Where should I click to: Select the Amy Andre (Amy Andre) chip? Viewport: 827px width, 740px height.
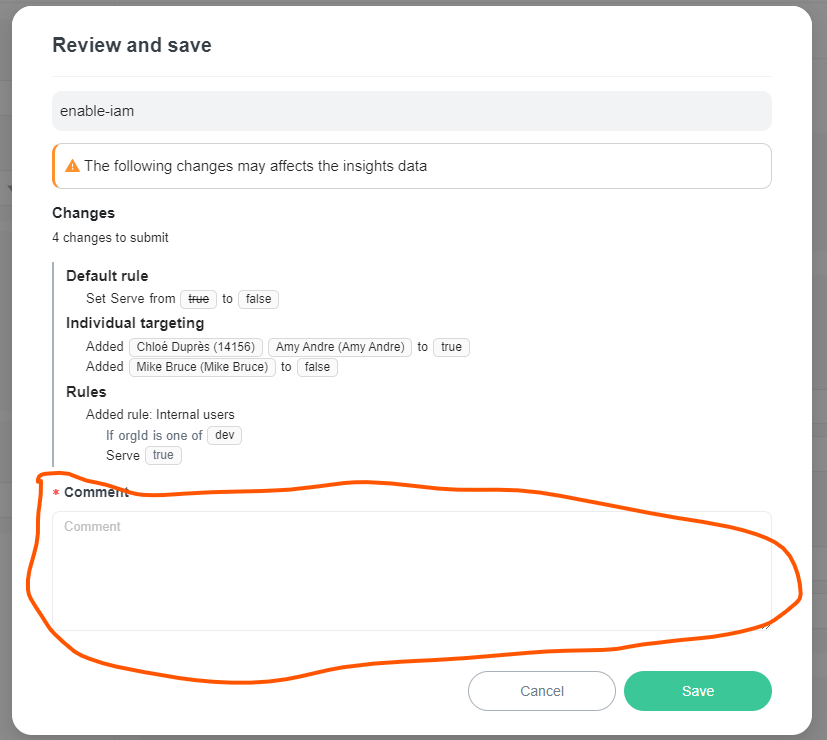click(339, 347)
